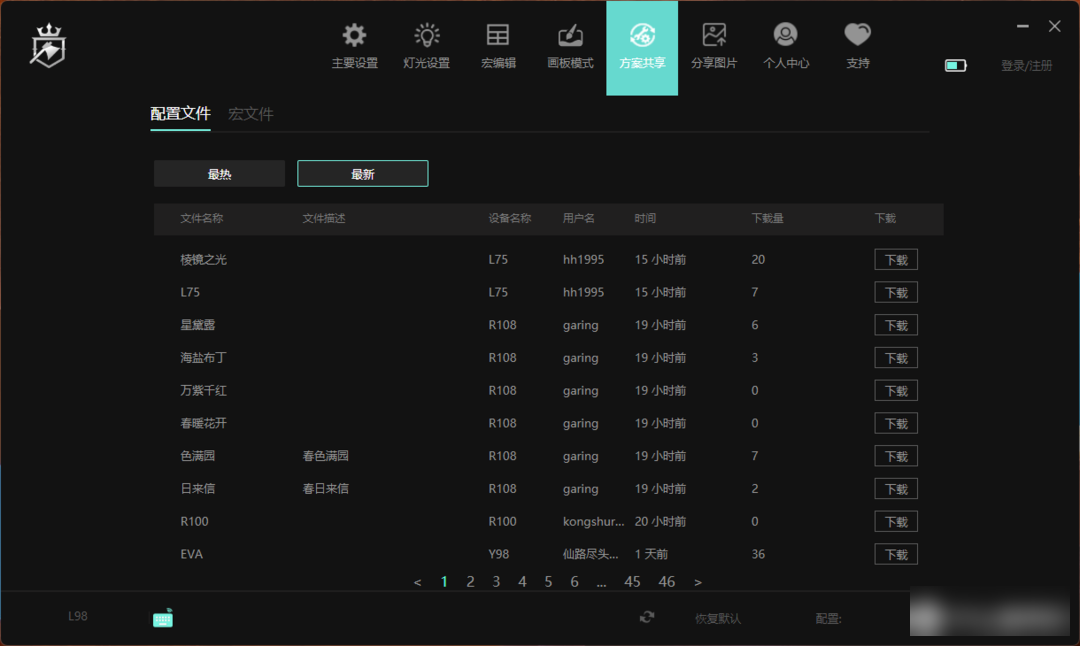Image resolution: width=1080 pixels, height=646 pixels.
Task: Click the 文件名称 column header
Action: click(202, 218)
